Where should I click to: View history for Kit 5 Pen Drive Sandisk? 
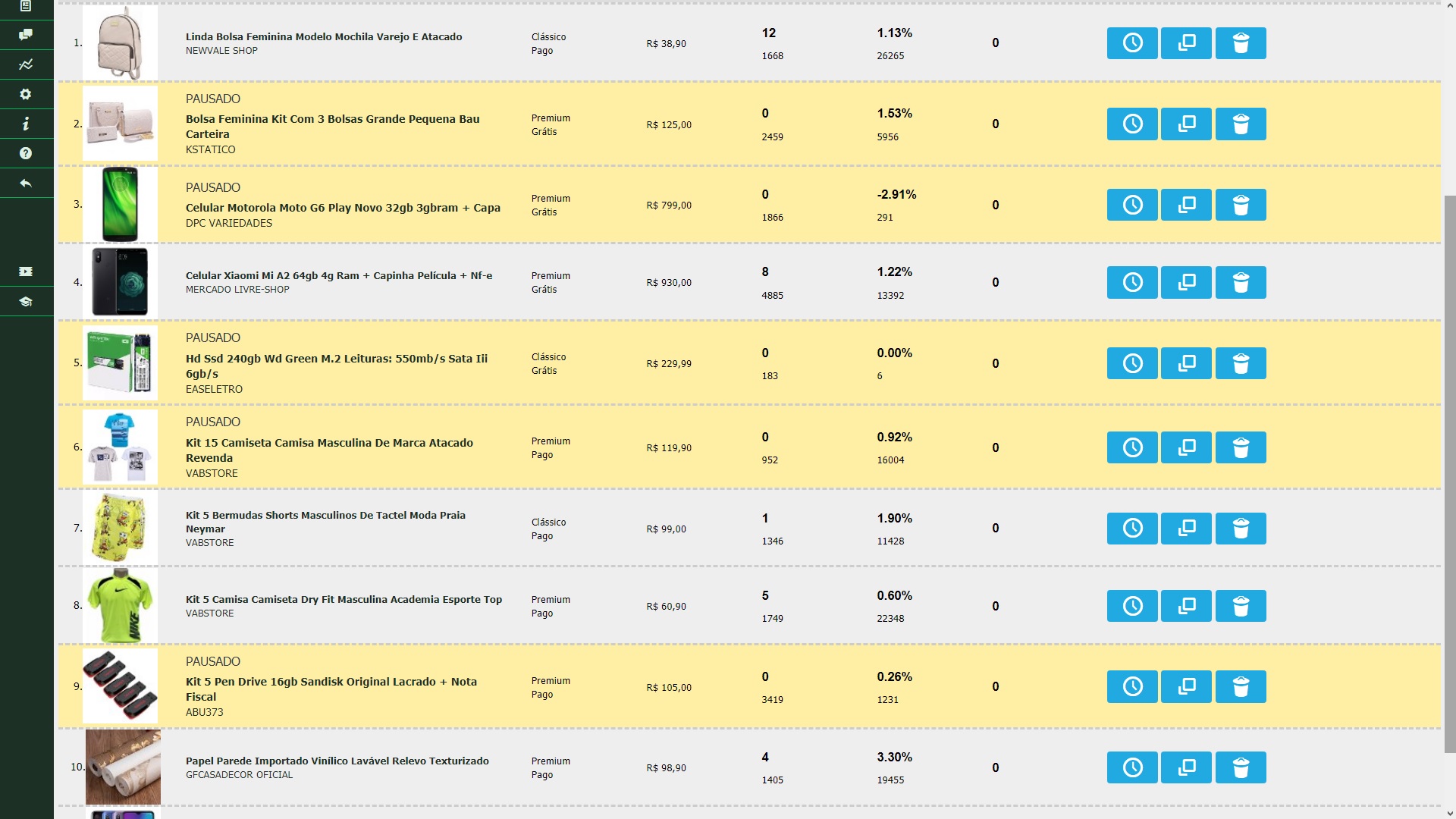click(x=1132, y=686)
